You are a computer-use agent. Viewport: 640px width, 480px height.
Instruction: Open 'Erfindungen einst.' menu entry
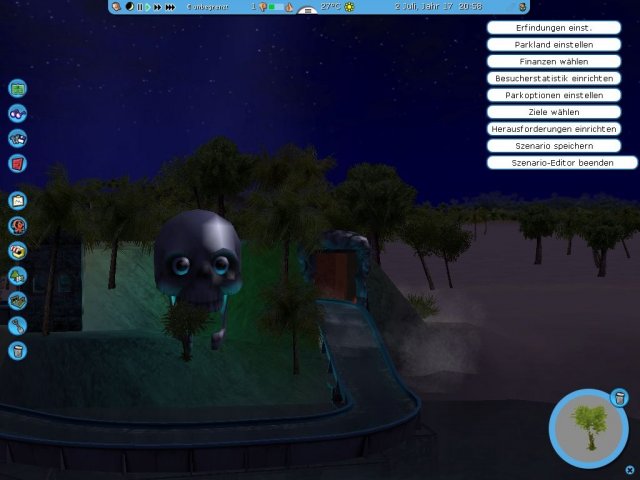[553, 28]
